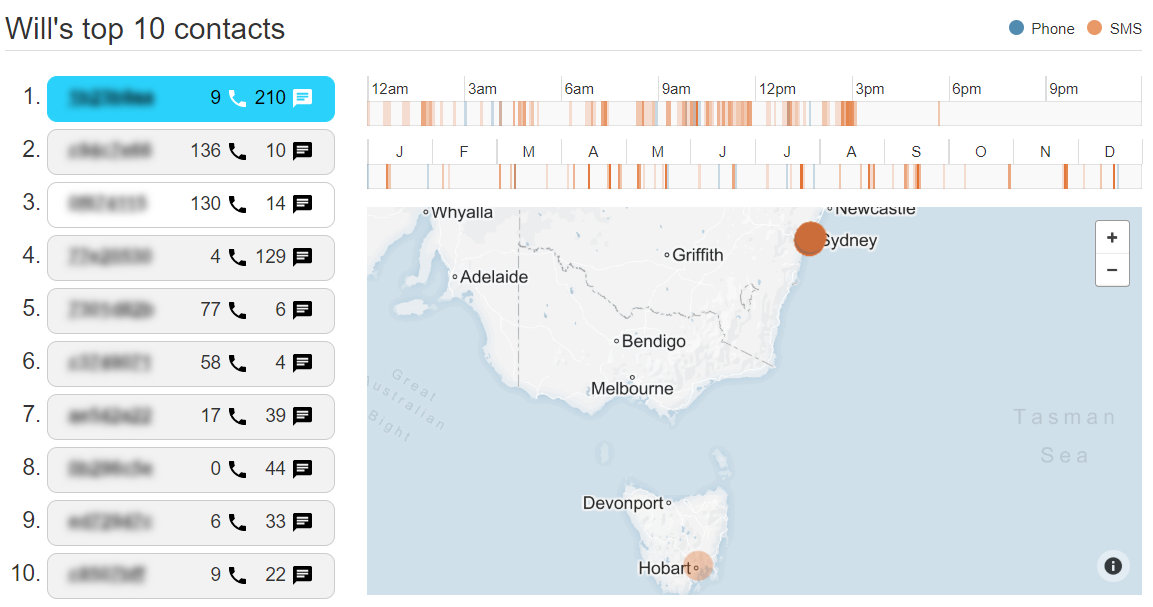This screenshot has width=1153, height=607.
Task: Click the SMS icon in contact row 5
Action: (x=302, y=310)
